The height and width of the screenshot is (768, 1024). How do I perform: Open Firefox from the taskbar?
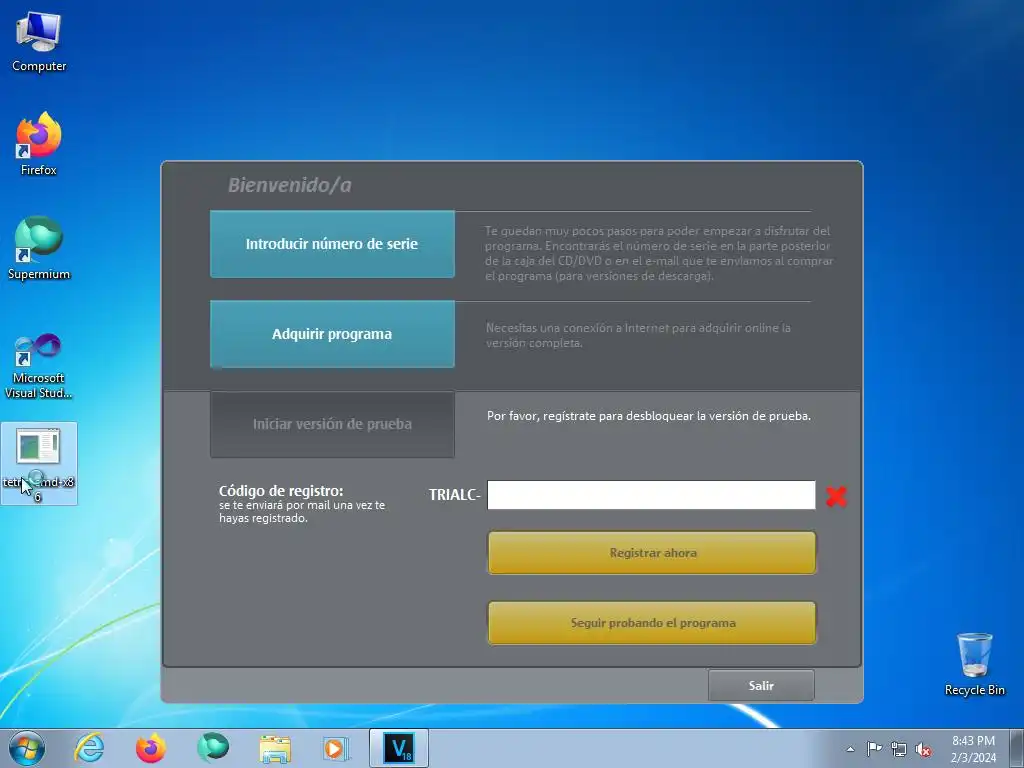click(x=151, y=748)
